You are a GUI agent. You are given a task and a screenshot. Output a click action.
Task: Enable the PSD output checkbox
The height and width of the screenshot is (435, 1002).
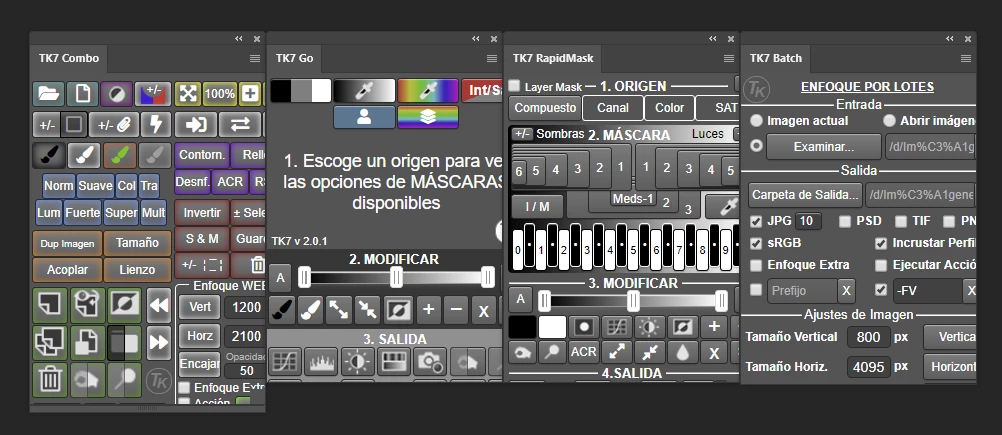coord(845,222)
